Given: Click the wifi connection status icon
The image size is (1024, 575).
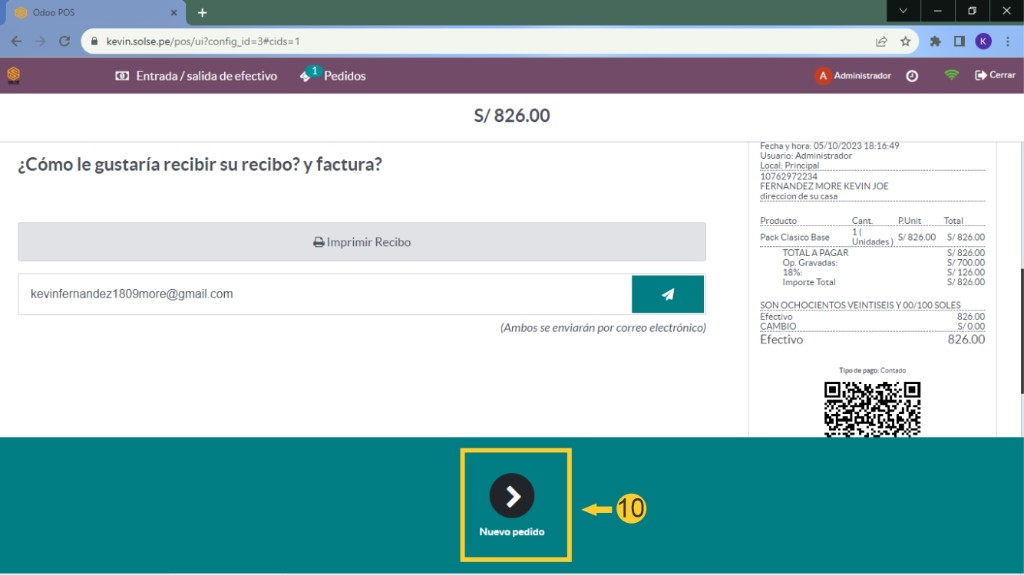Looking at the screenshot, I should (951, 76).
